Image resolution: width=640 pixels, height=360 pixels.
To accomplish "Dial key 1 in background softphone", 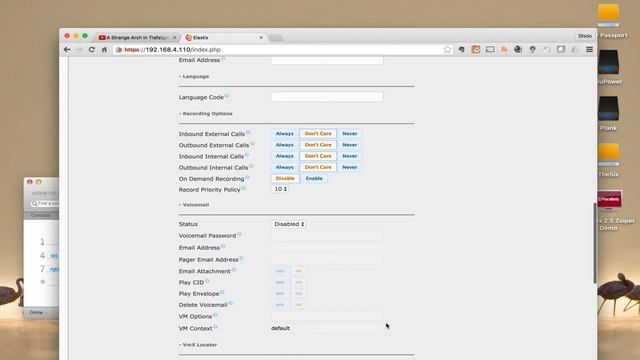I will [x=42, y=242].
